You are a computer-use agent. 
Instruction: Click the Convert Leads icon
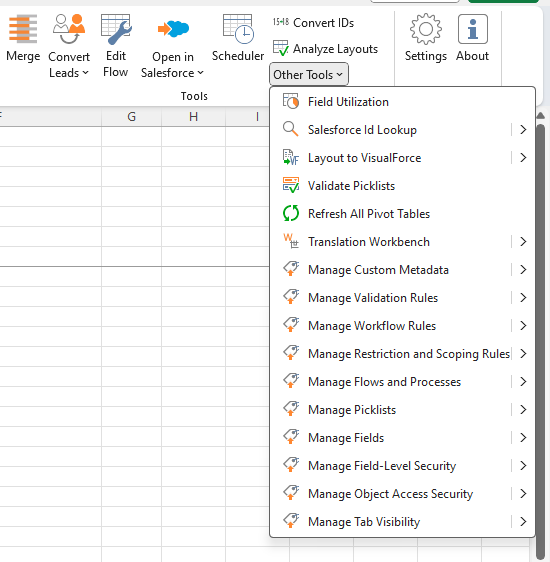click(x=69, y=29)
